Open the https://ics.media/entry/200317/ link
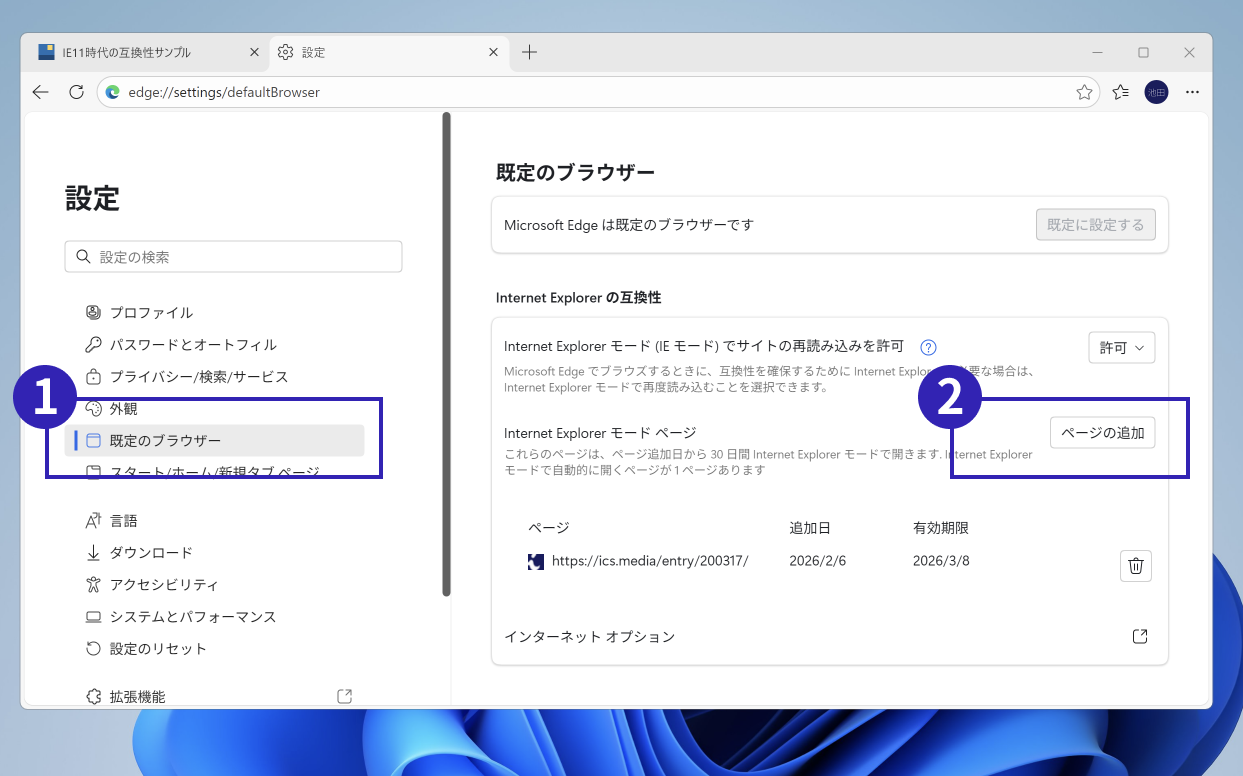 coord(649,561)
